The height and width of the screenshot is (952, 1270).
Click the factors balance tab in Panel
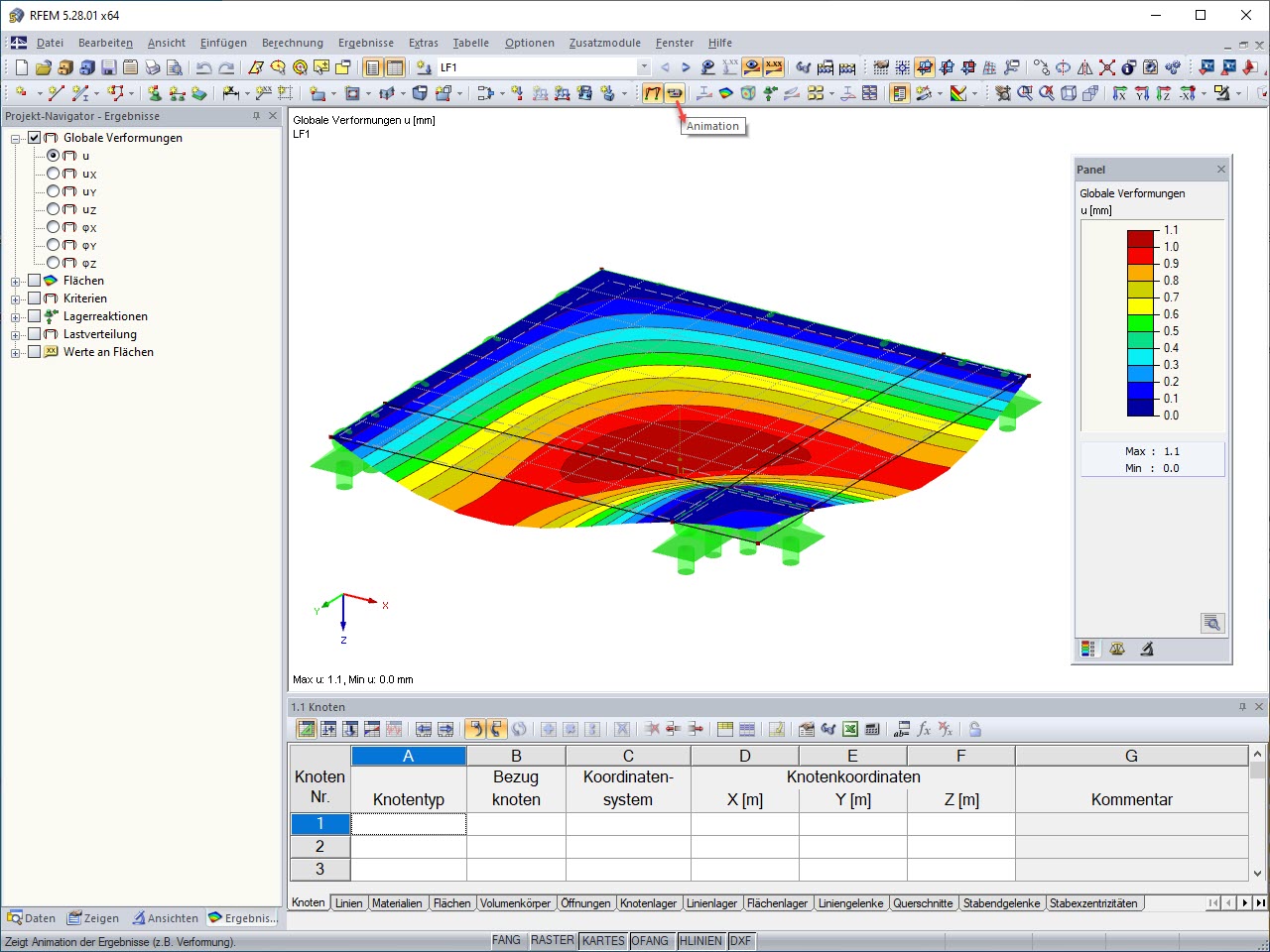1117,649
